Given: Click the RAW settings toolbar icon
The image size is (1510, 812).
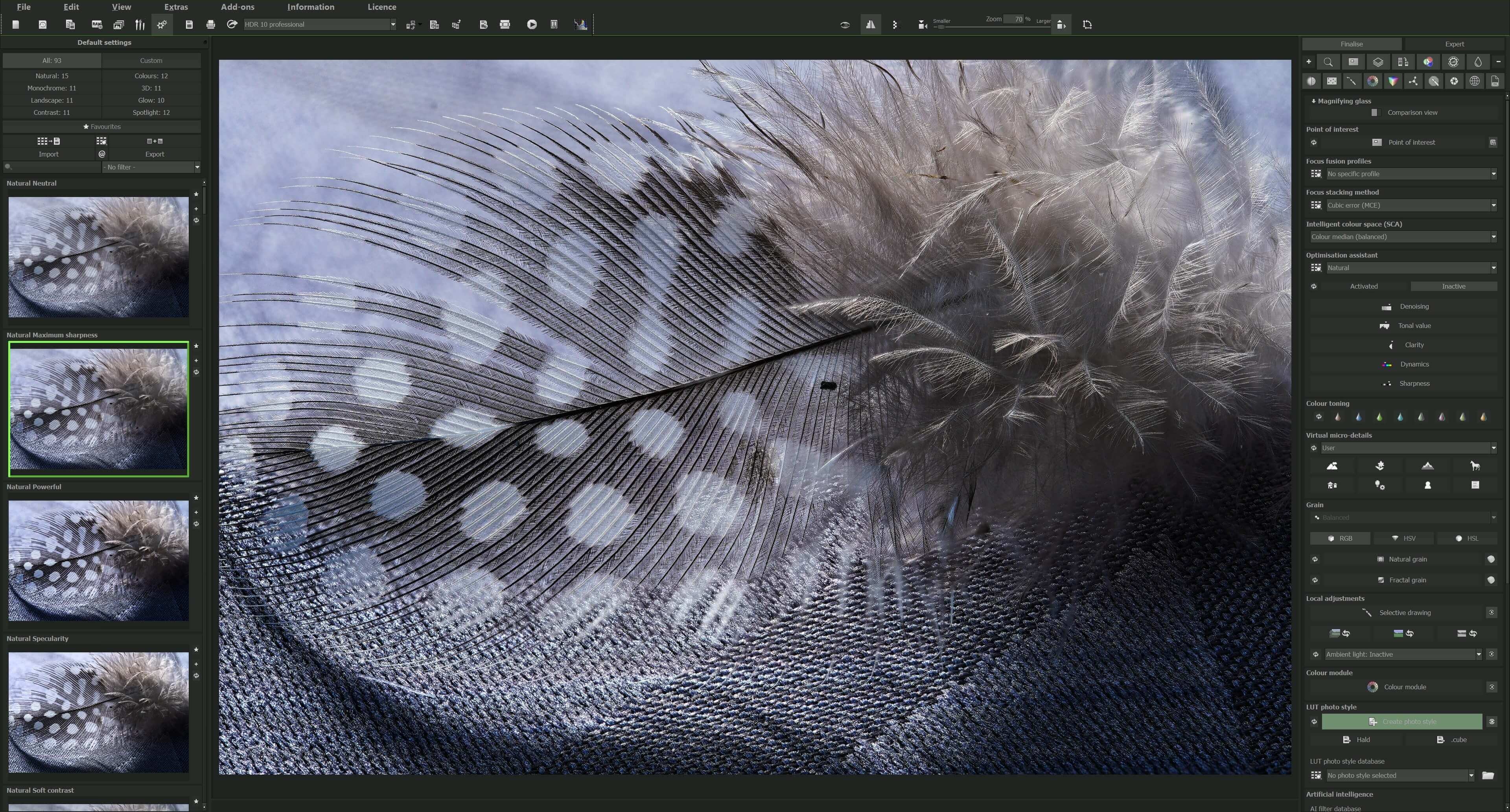Looking at the screenshot, I should (x=97, y=24).
